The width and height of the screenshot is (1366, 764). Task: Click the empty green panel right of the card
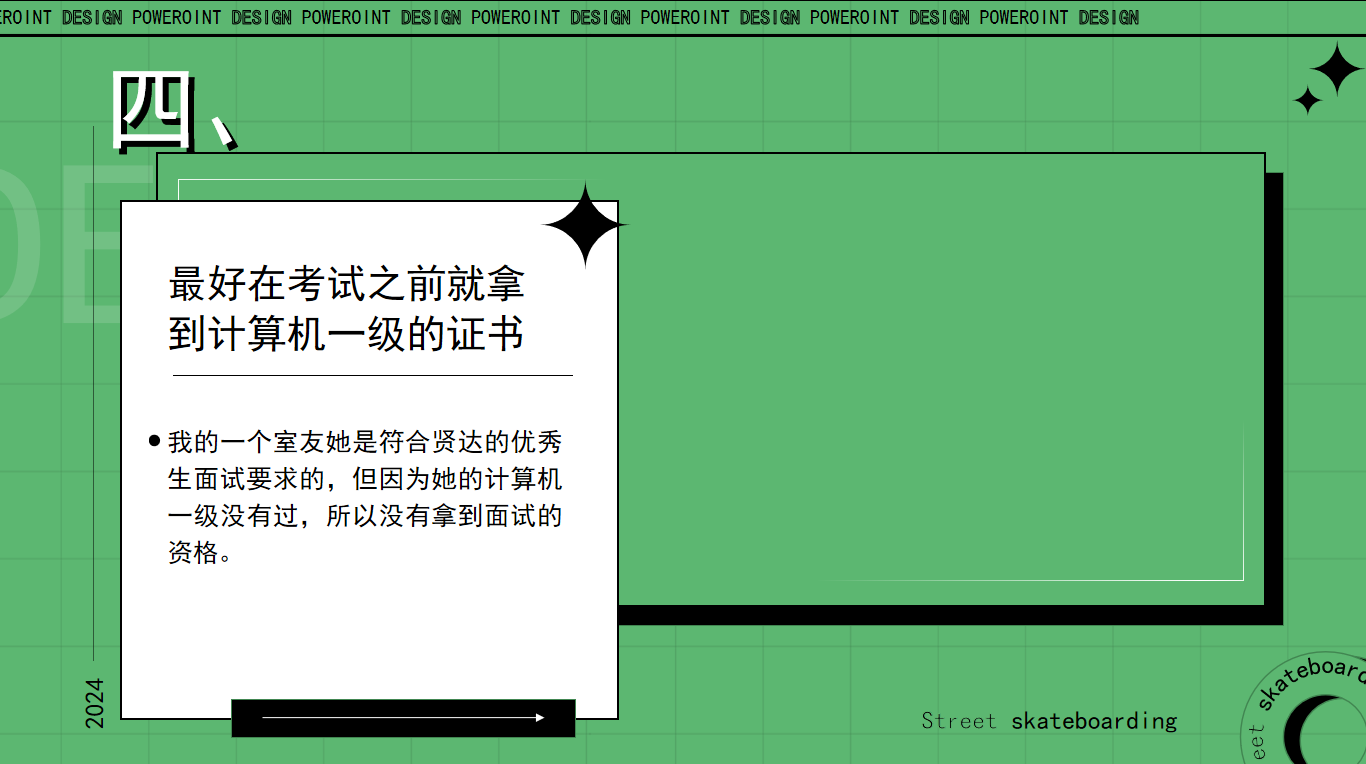[930, 380]
